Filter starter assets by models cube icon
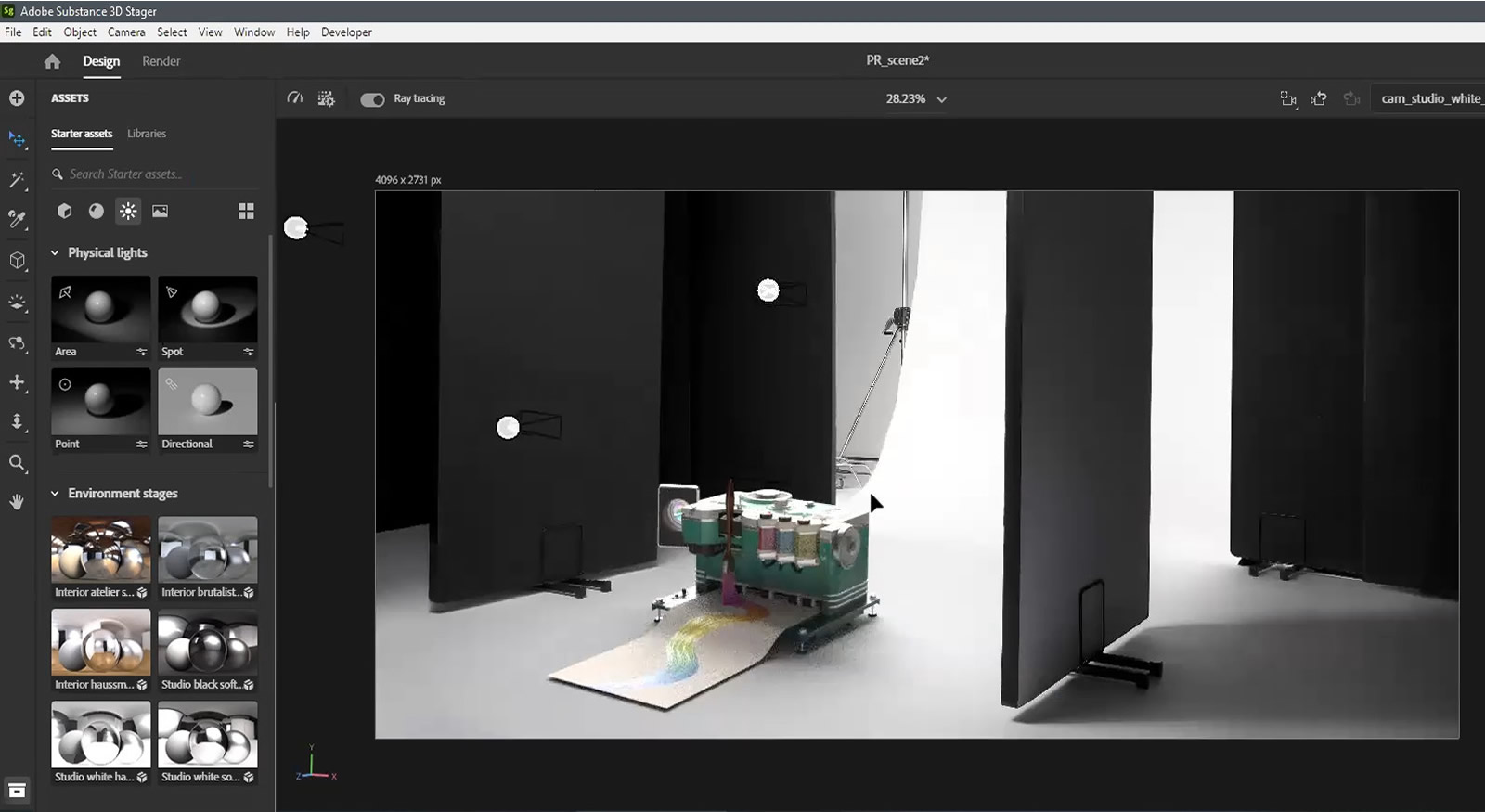Image resolution: width=1485 pixels, height=812 pixels. 64,212
